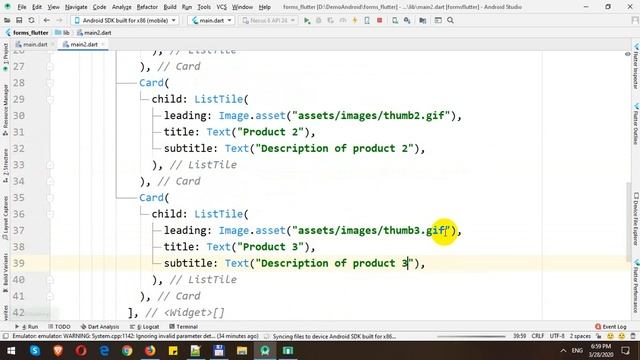This screenshot has width=640, height=360.
Task: Stop the app with red square icon
Action: click(380, 20)
